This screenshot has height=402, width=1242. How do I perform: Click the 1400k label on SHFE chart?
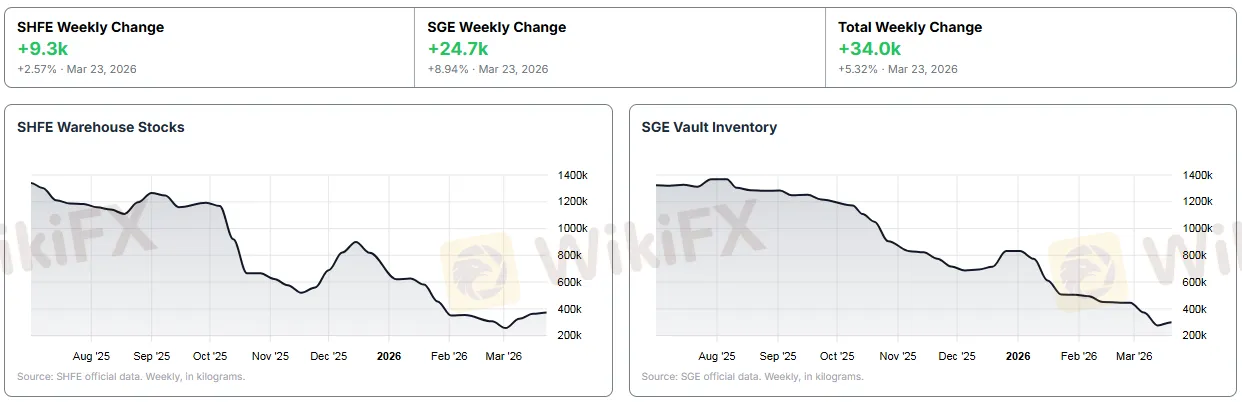coord(572,175)
